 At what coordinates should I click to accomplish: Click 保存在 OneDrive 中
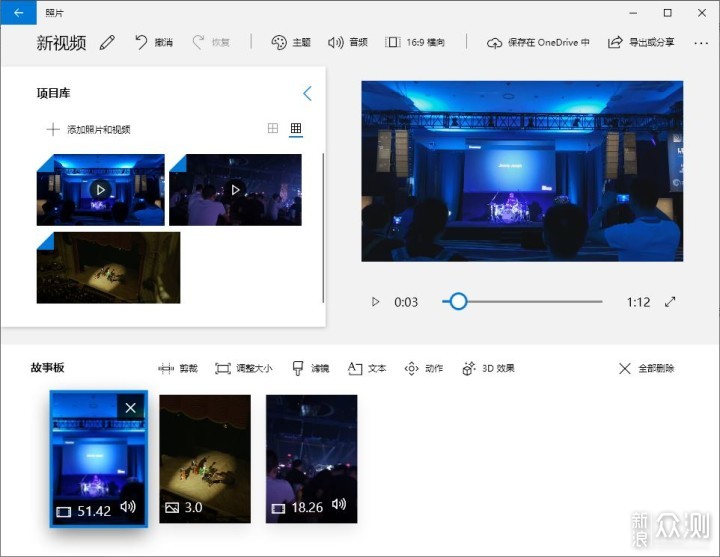(538, 43)
